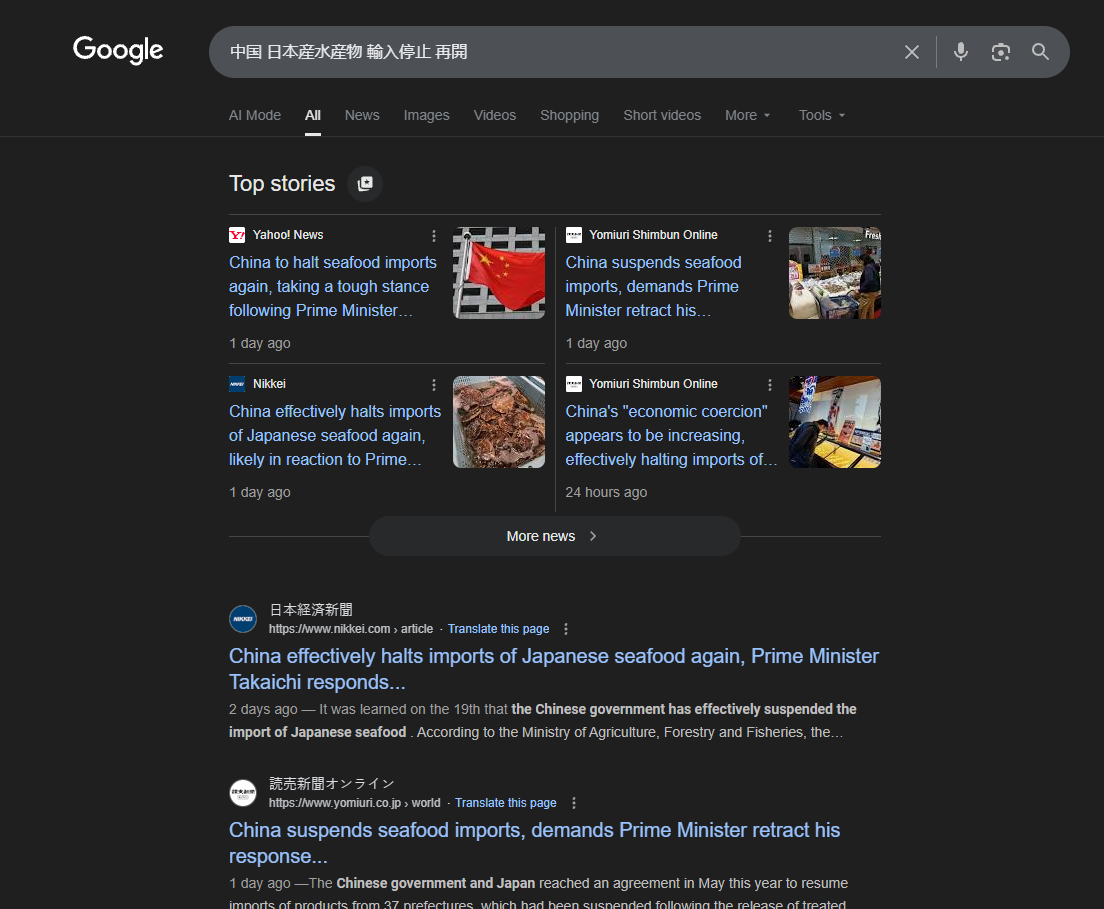
Task: Click '24 hours ago' timestamp text
Action: tap(606, 492)
